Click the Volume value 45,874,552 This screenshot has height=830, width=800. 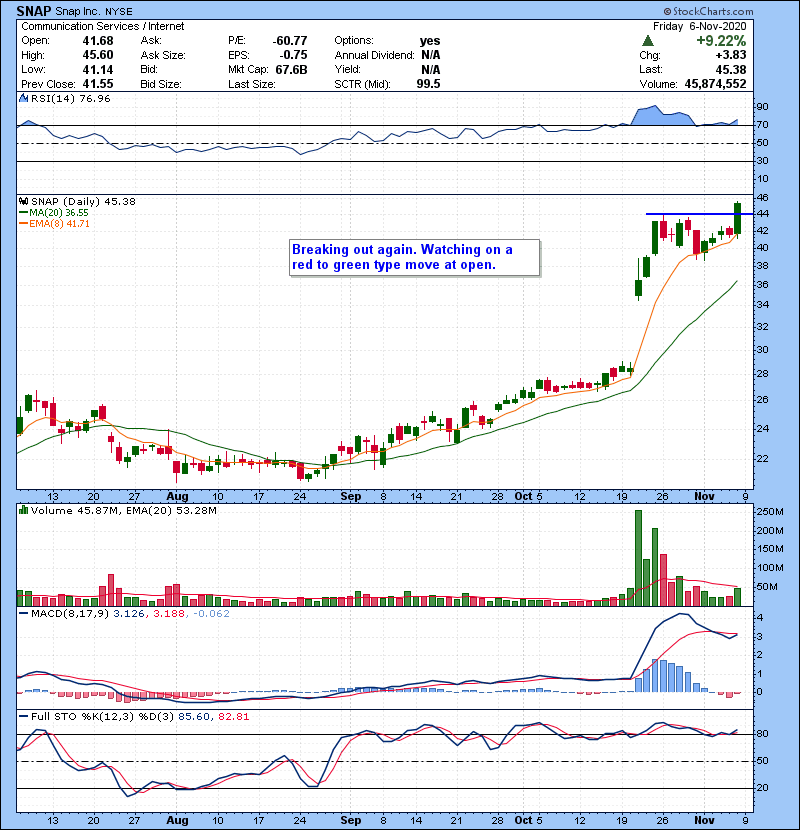(x=715, y=84)
